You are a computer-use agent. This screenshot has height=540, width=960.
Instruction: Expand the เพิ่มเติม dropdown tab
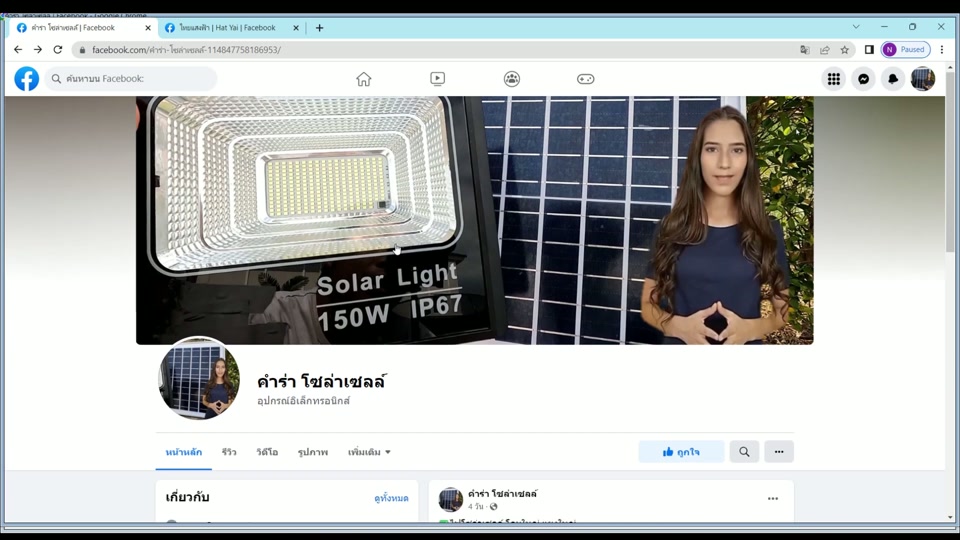(369, 452)
